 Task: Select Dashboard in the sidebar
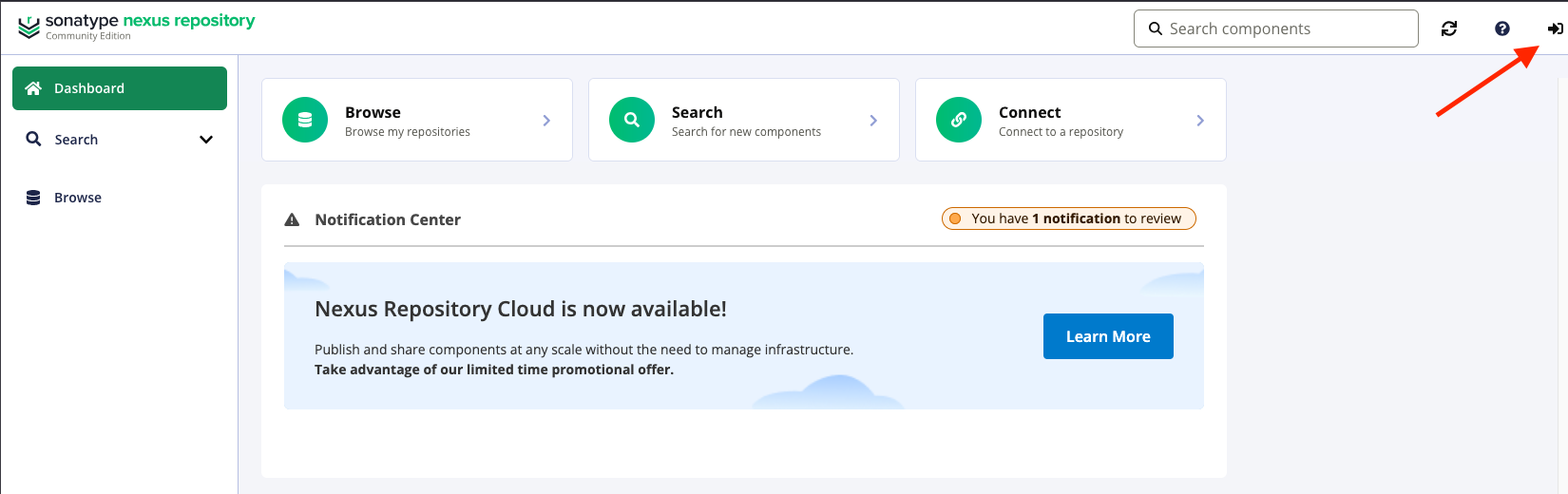120,88
